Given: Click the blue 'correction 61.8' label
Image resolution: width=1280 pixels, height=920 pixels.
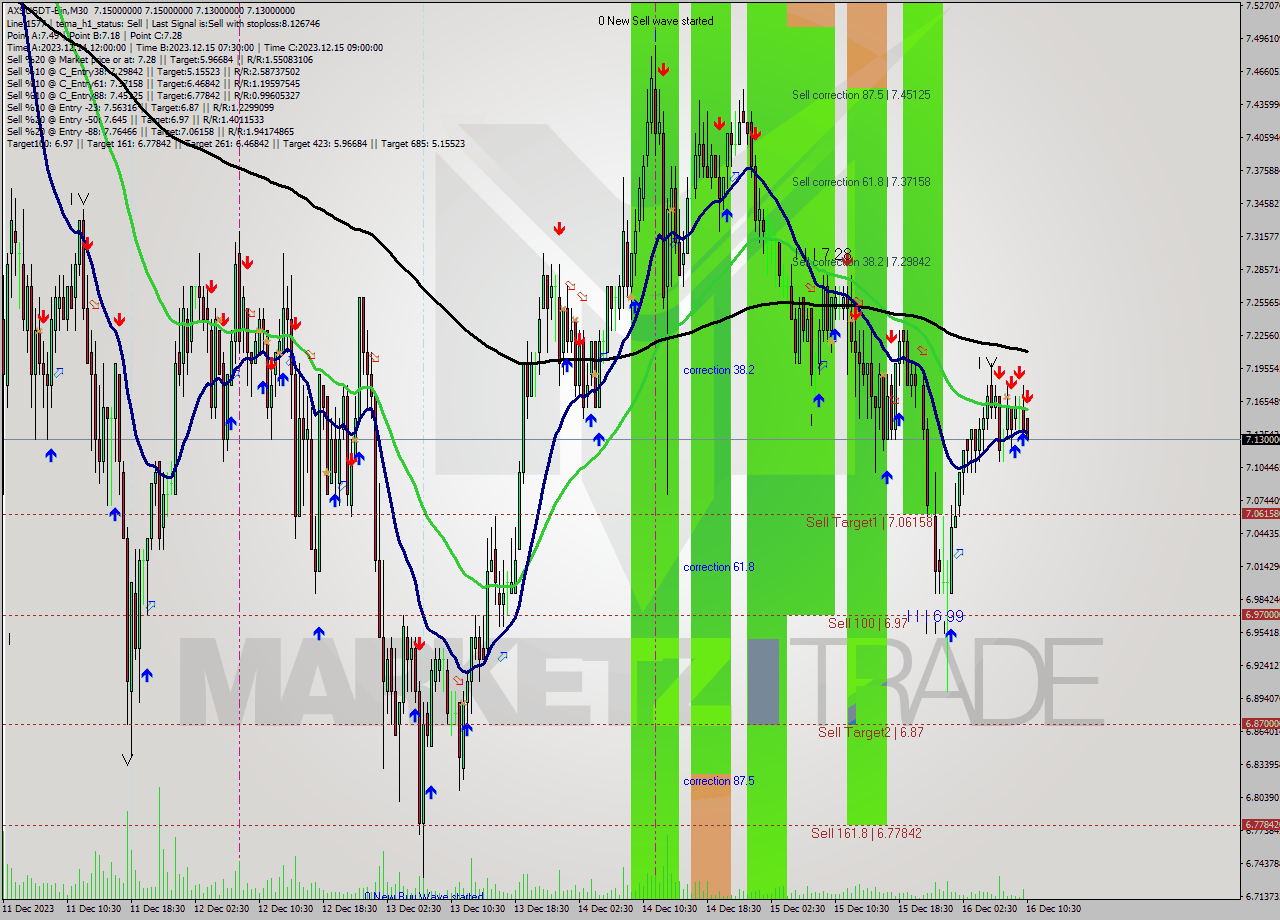Looking at the screenshot, I should (x=718, y=567).
